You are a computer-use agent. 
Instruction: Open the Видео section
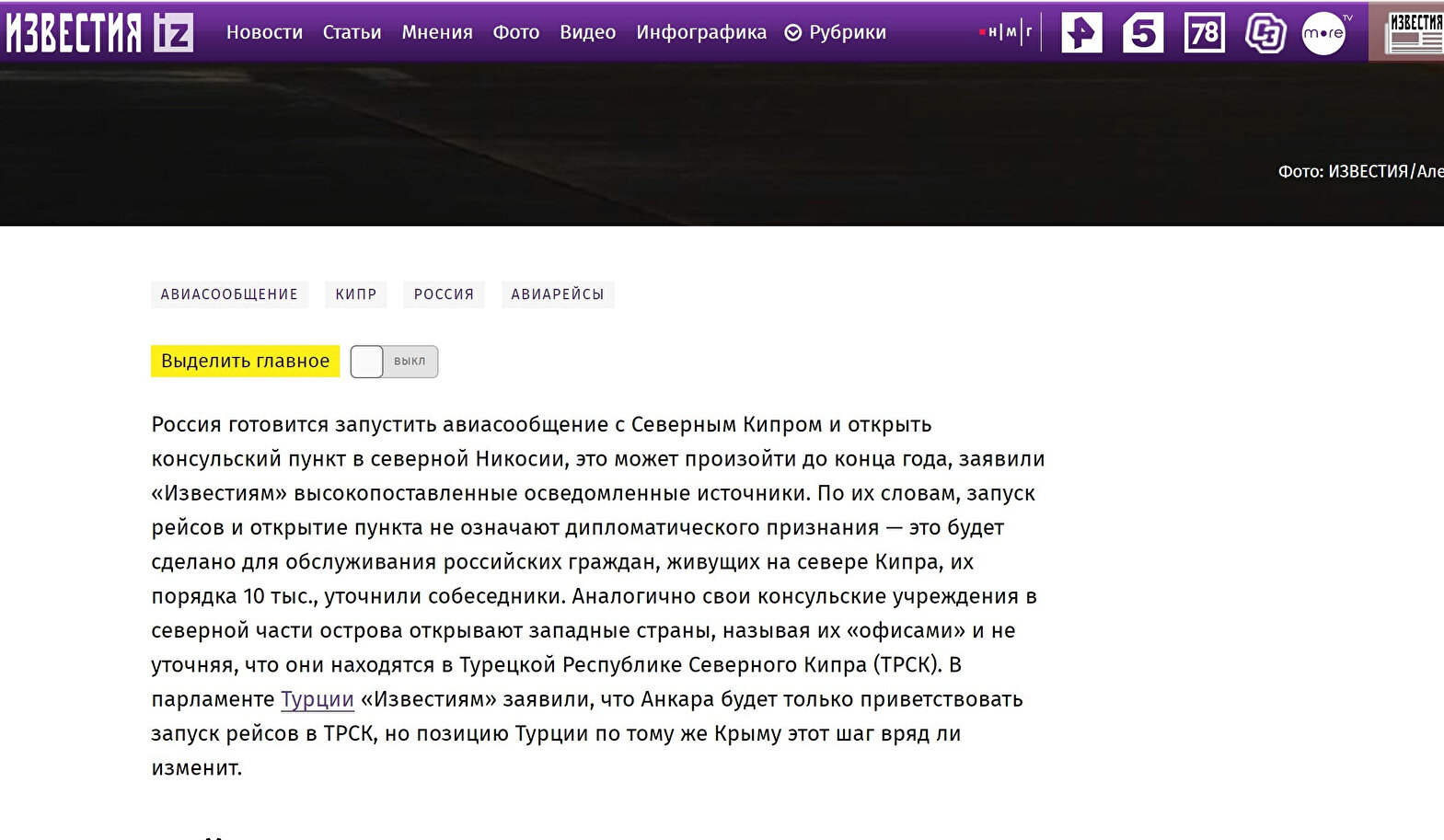click(x=587, y=32)
